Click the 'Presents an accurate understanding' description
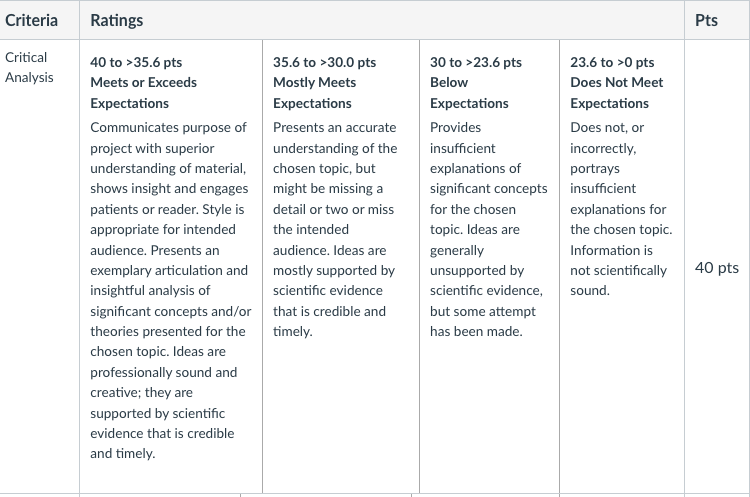The width and height of the screenshot is (750, 497). pyautogui.click(x=335, y=229)
